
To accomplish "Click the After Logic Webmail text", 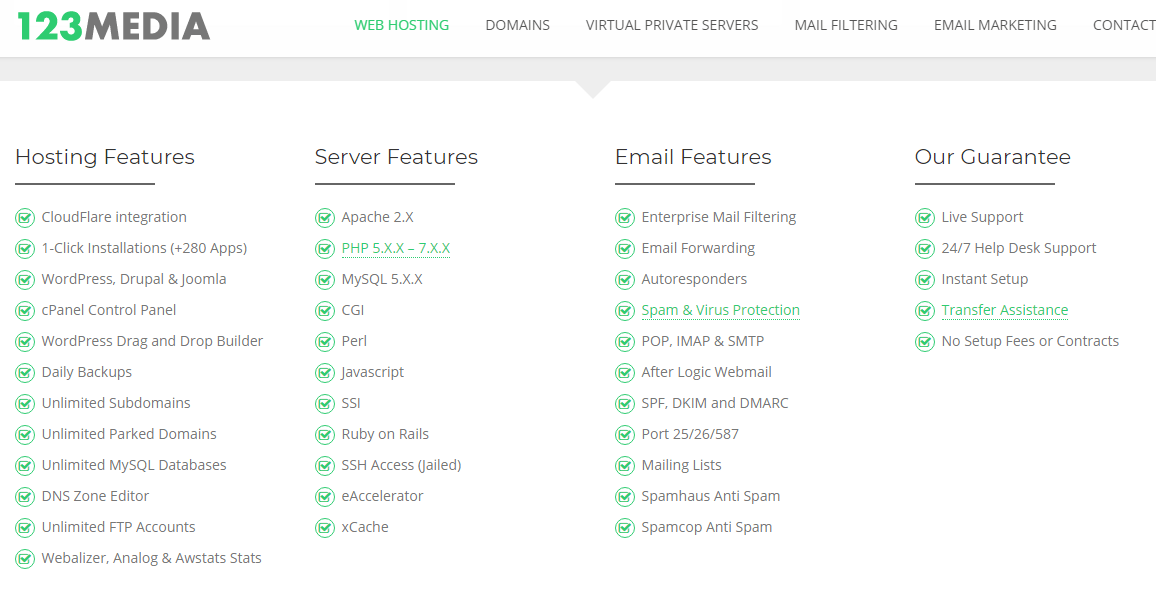I will pyautogui.click(x=706, y=372).
